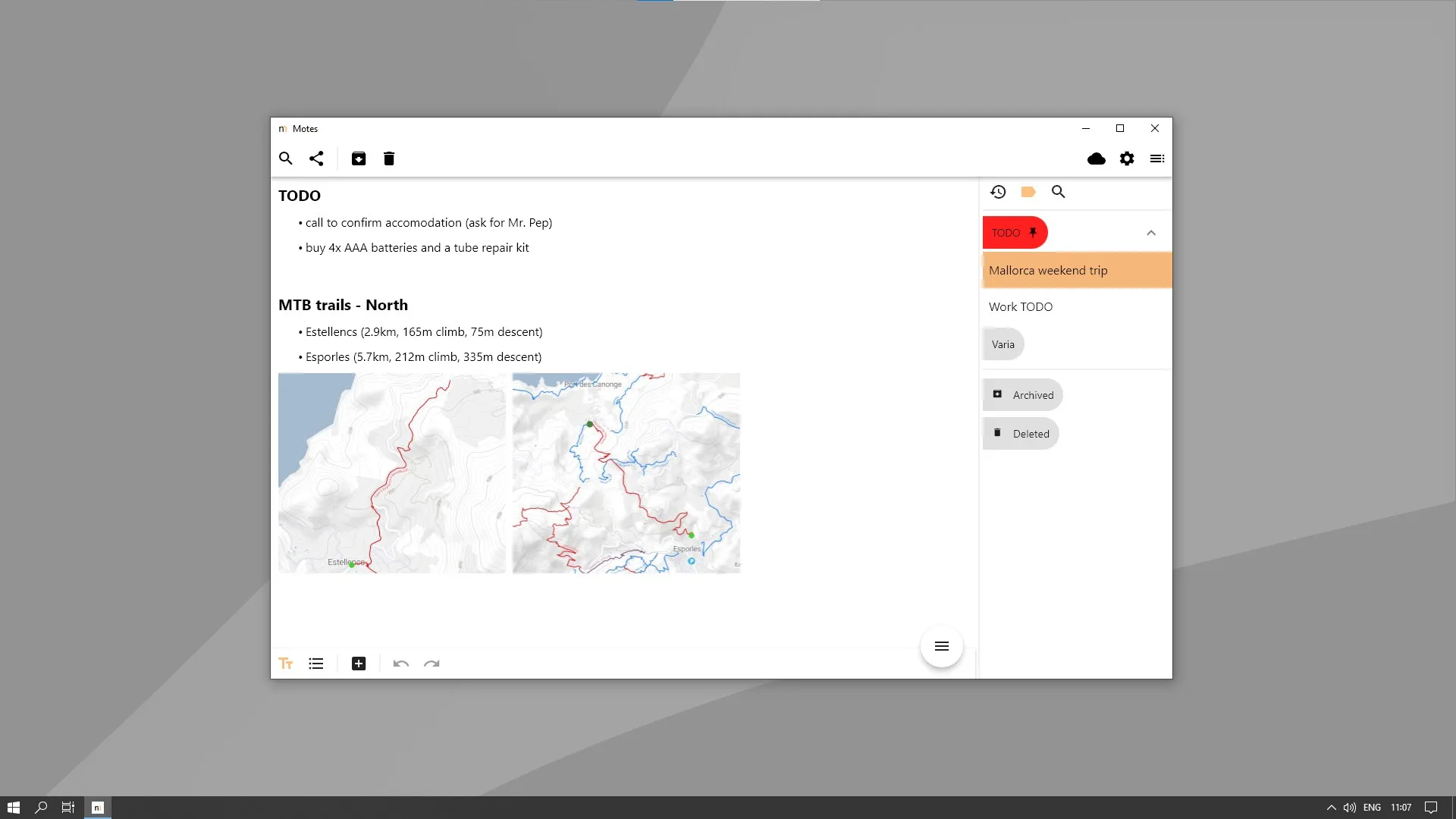Viewport: 1456px width, 819px height.
Task: Toggle the notes list sidebar
Action: click(1157, 158)
